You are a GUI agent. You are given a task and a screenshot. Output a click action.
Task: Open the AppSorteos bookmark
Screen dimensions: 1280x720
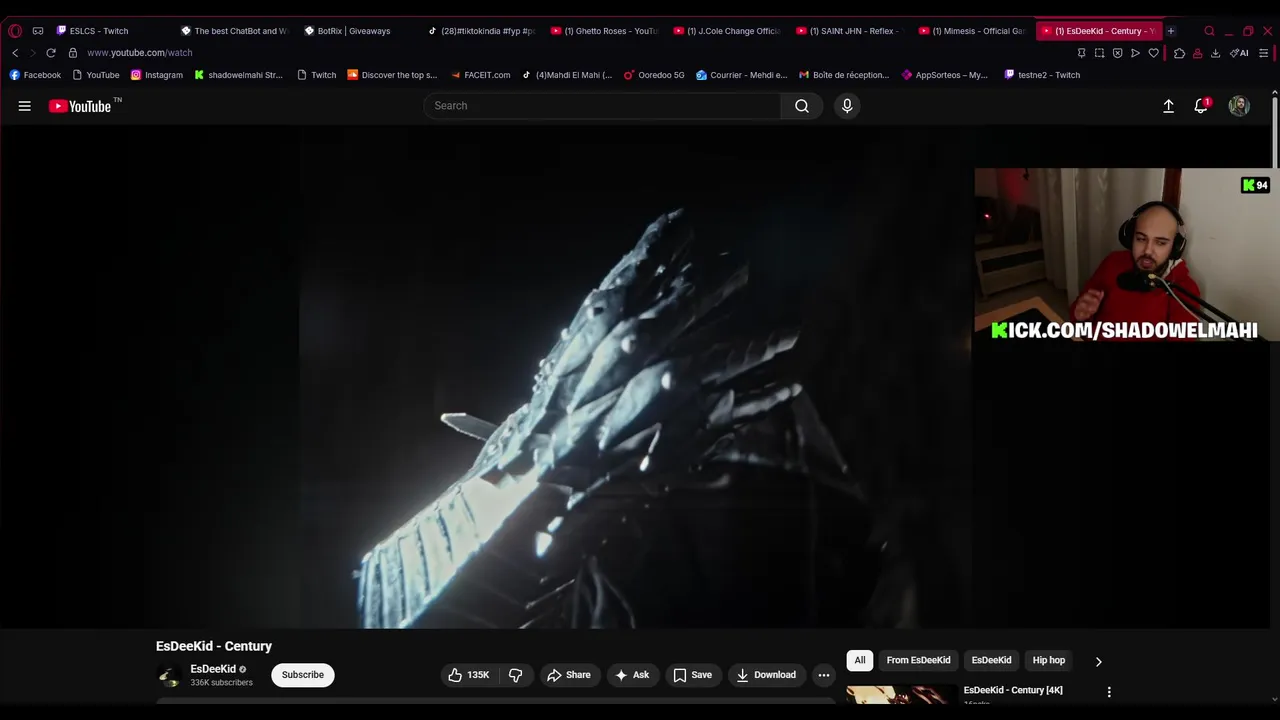click(x=945, y=75)
